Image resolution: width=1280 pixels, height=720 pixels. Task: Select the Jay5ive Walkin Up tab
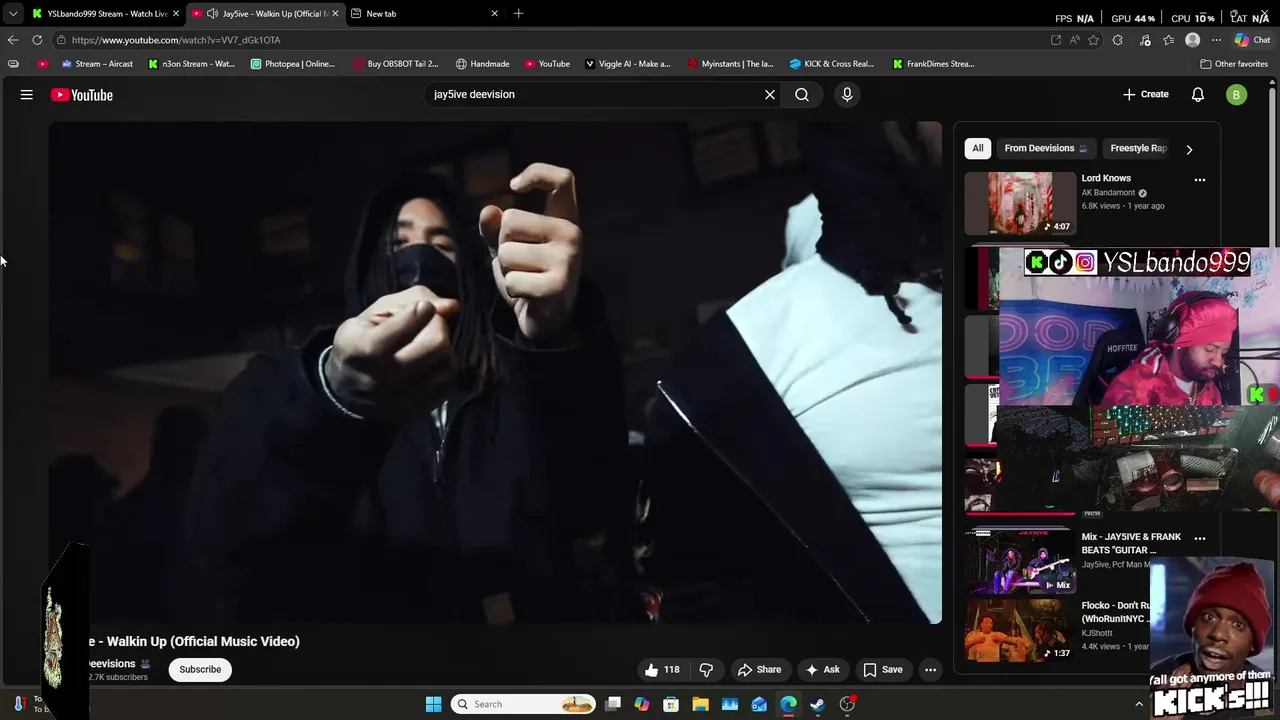266,14
